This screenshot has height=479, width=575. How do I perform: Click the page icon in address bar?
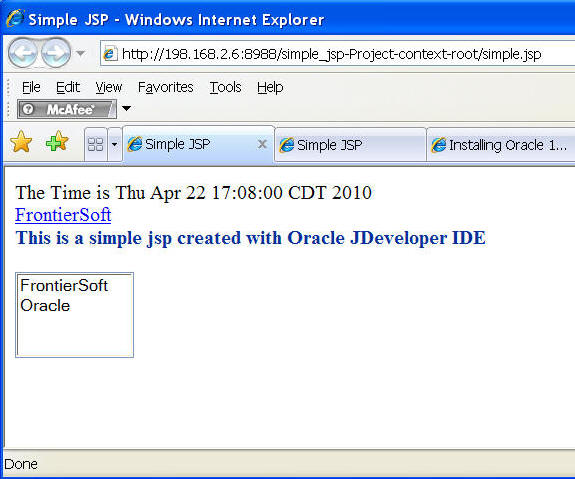(x=110, y=54)
